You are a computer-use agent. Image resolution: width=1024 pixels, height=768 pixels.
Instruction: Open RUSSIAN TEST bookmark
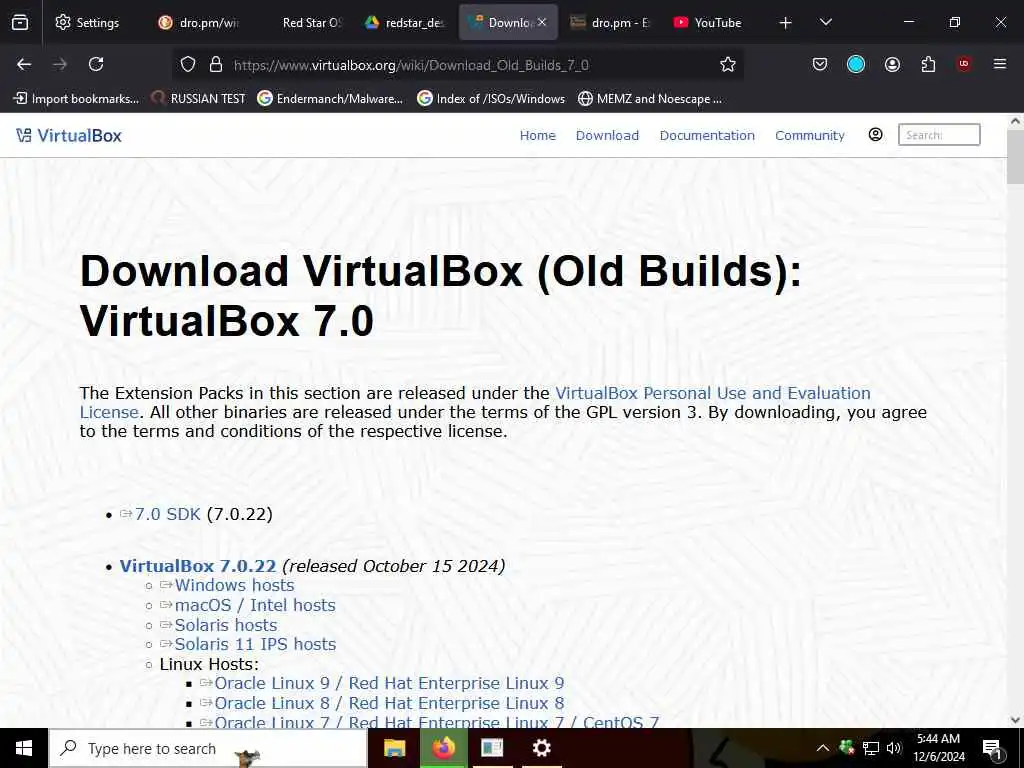coord(199,99)
